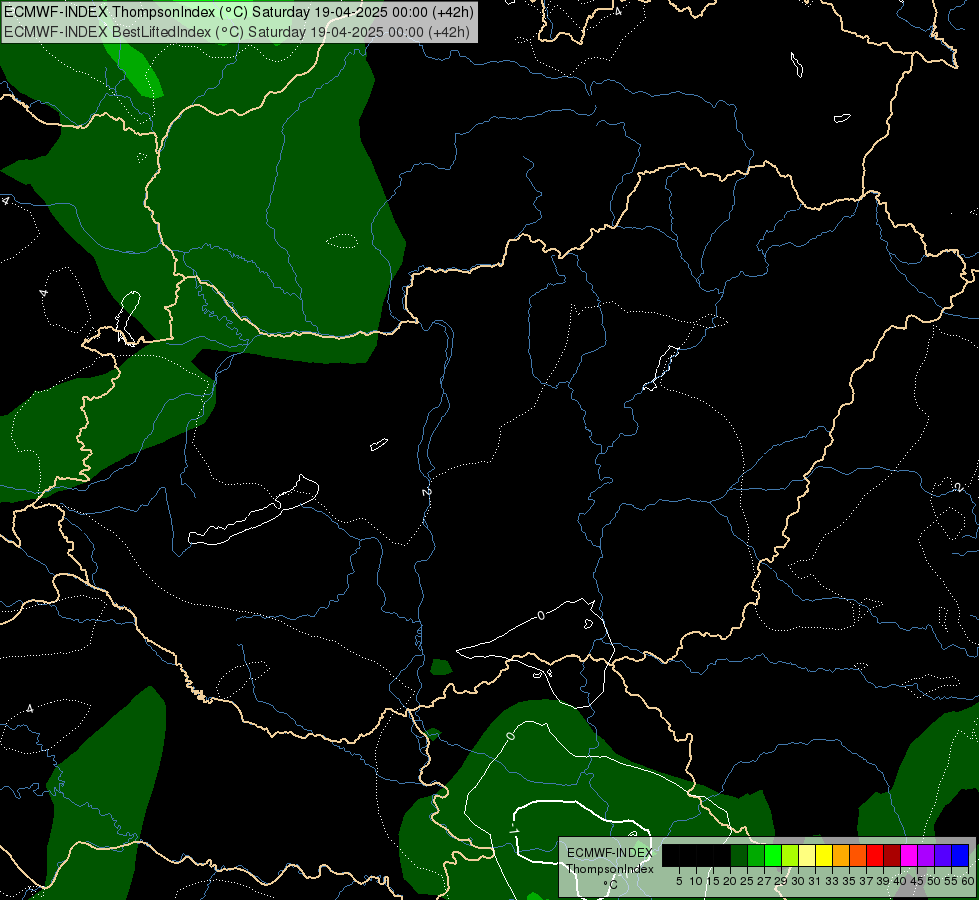This screenshot has width=979, height=900.
Task: Click the legend value 45
Action: pyautogui.click(x=918, y=881)
